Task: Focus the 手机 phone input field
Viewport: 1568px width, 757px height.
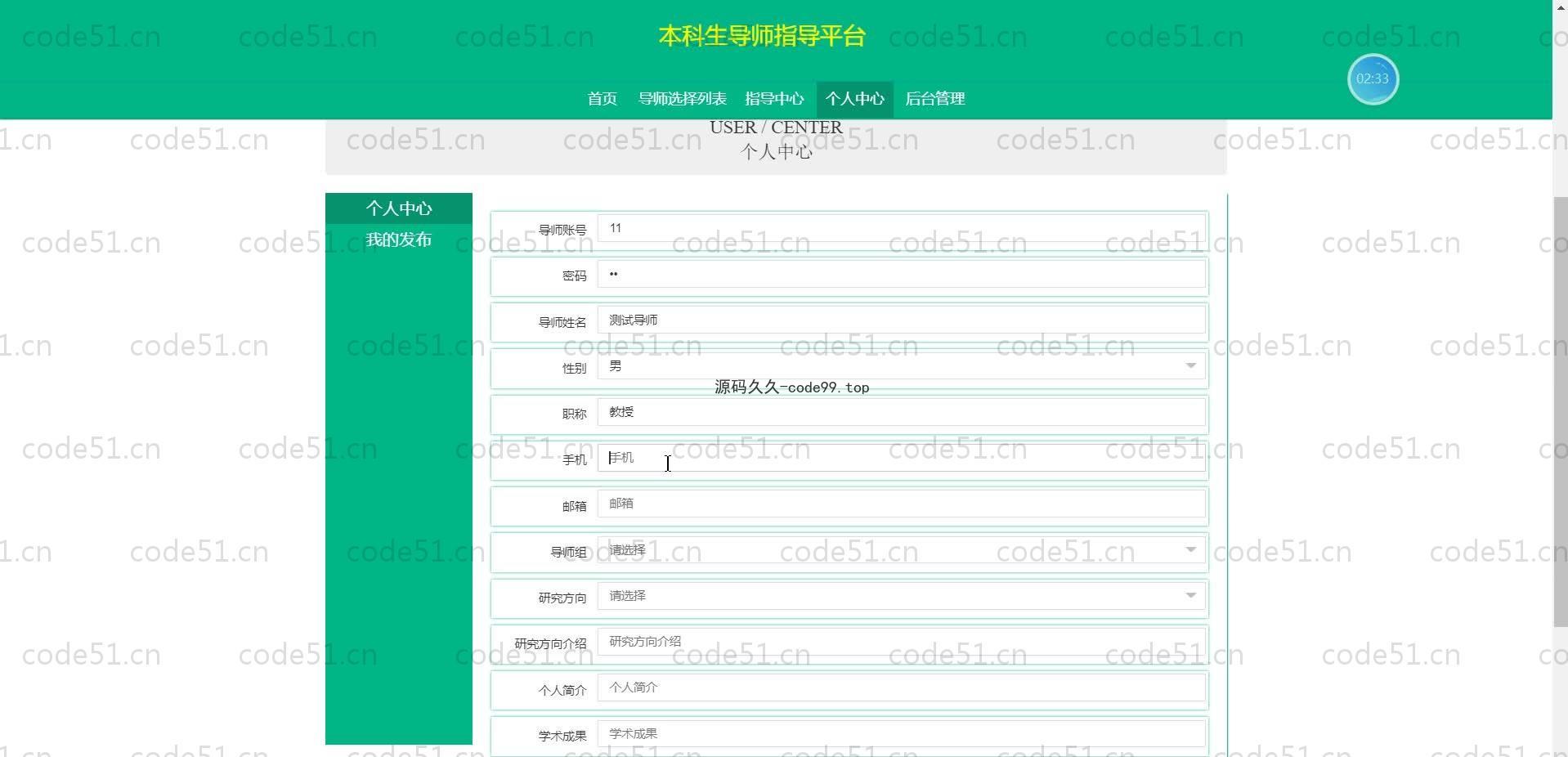Action: pyautogui.click(x=902, y=458)
